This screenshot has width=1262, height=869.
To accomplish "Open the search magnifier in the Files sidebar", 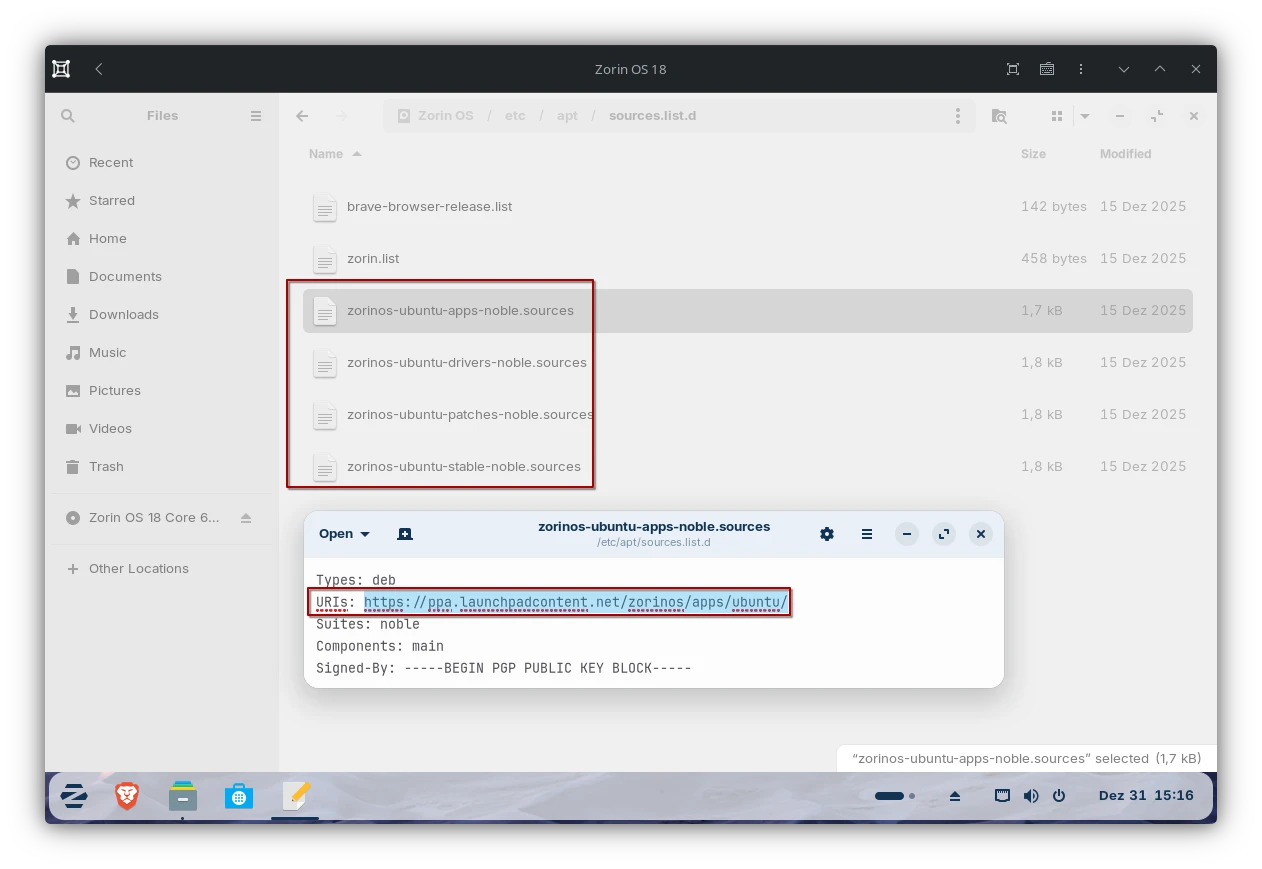I will click(x=67, y=116).
